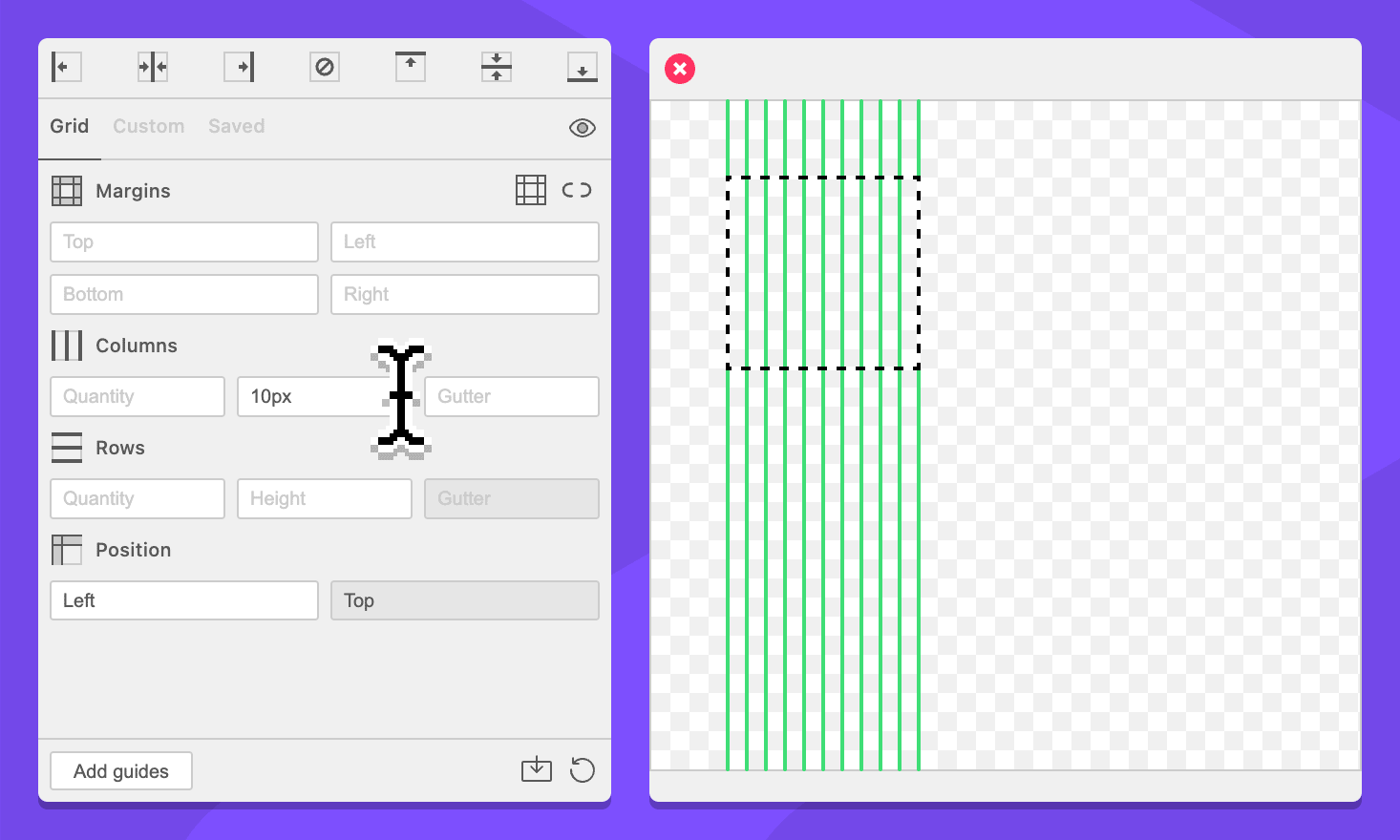The height and width of the screenshot is (840, 1400).
Task: Switch to the Custom tab
Action: click(148, 126)
